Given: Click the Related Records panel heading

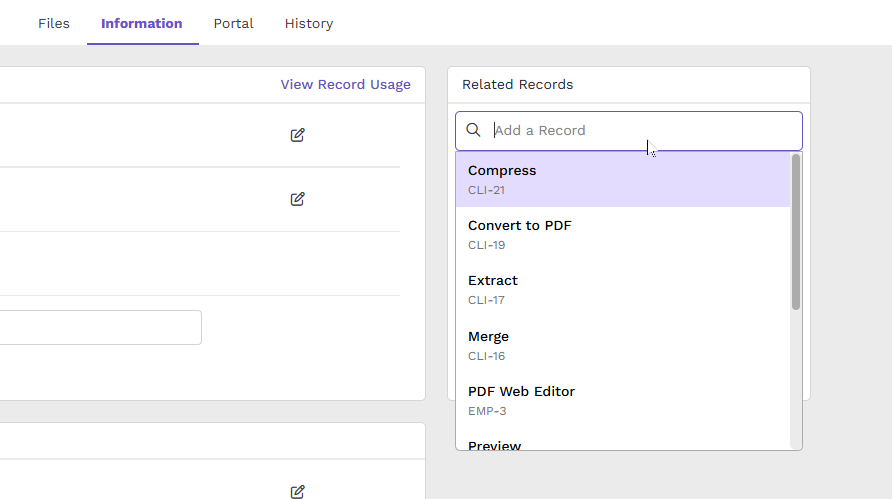Looking at the screenshot, I should pos(517,84).
